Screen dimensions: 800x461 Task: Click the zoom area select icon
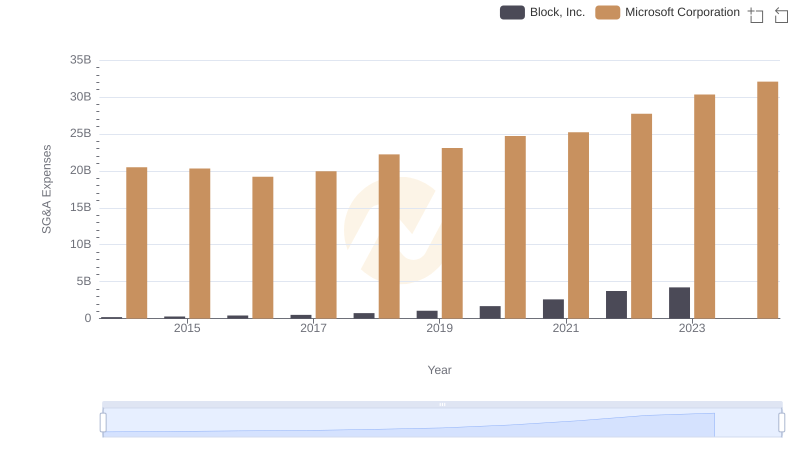756,15
